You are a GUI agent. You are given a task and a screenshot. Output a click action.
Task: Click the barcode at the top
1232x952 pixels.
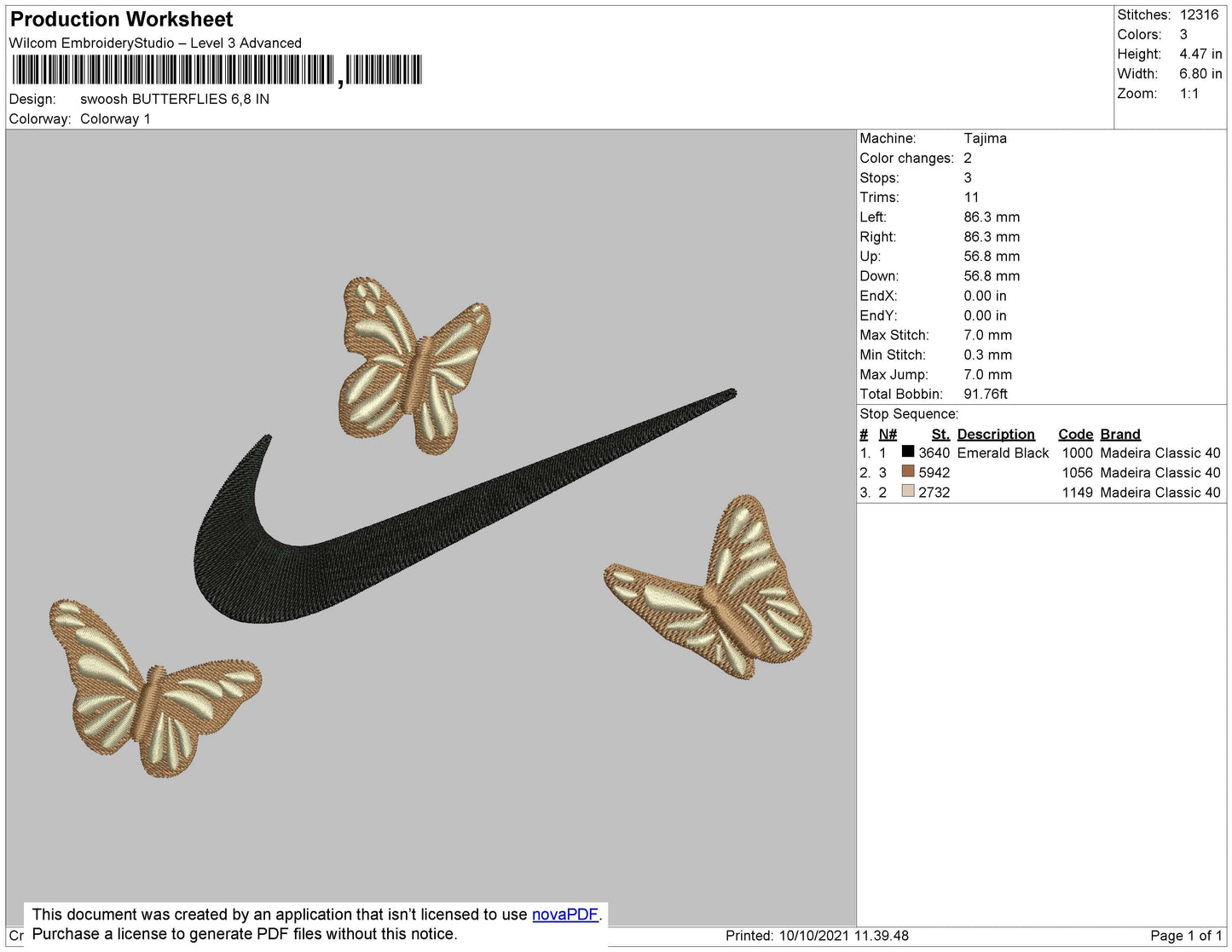coord(217,70)
